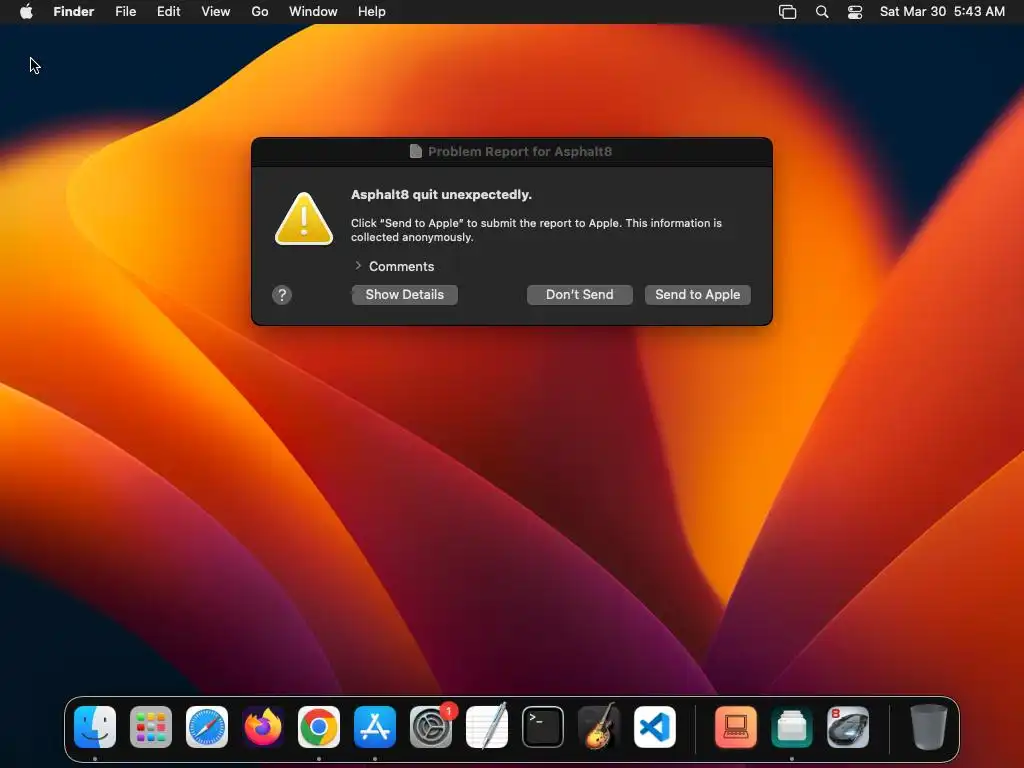Launch Visual Studio Code from Dock
The width and height of the screenshot is (1024, 768).
(655, 727)
